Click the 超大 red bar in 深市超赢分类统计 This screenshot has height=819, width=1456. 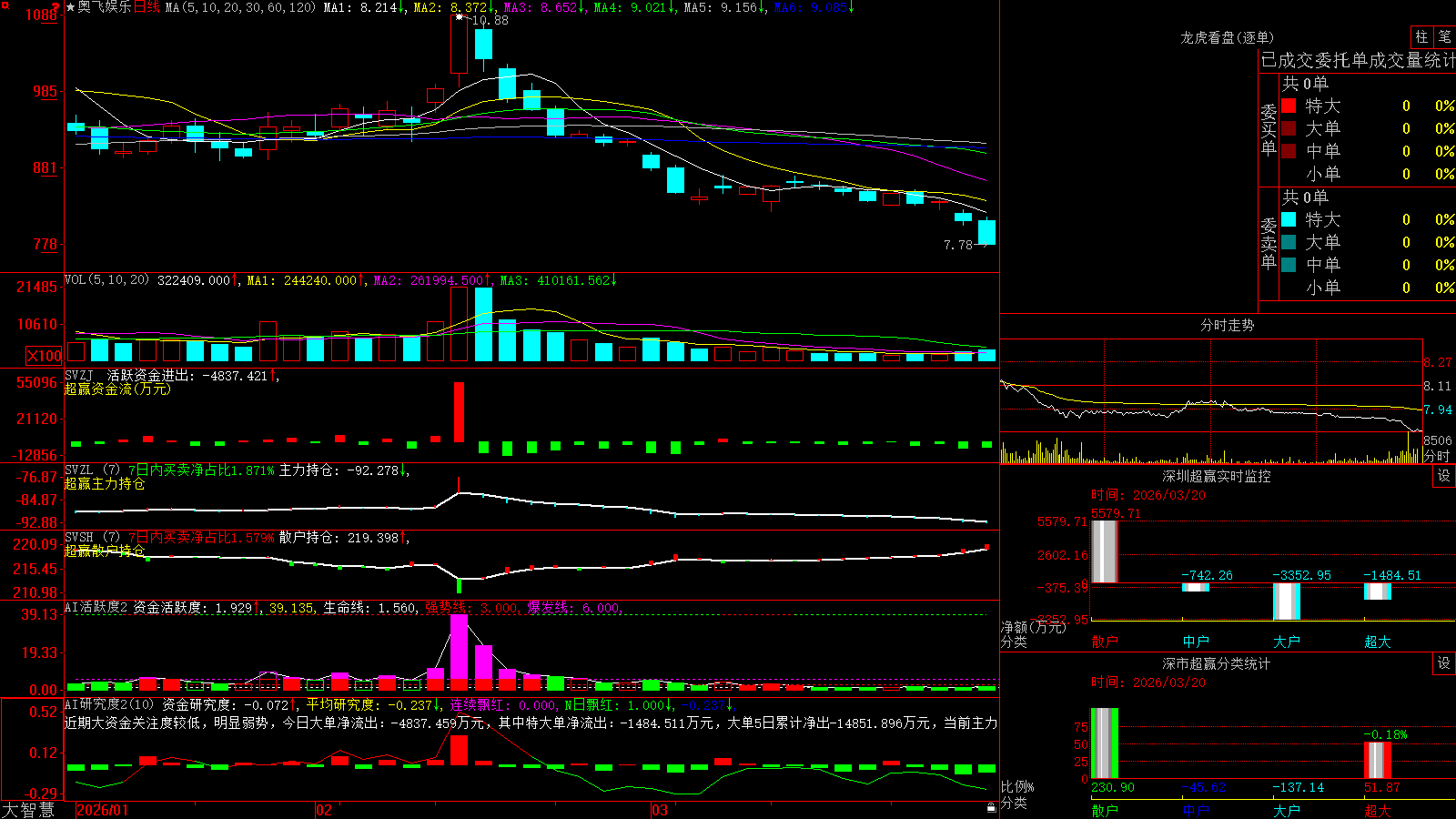pyautogui.click(x=1378, y=760)
